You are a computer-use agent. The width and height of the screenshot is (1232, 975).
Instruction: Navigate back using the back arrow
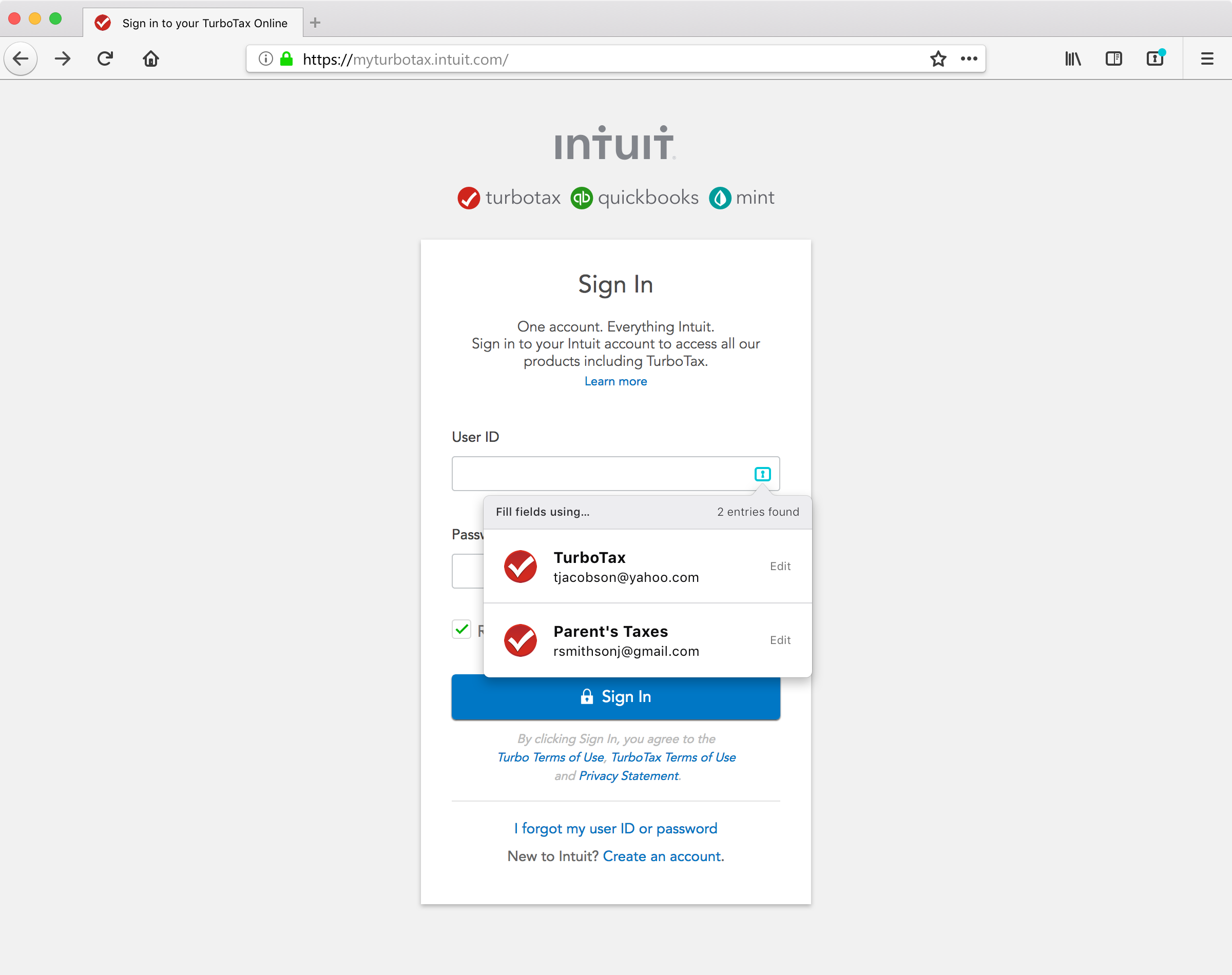point(21,58)
